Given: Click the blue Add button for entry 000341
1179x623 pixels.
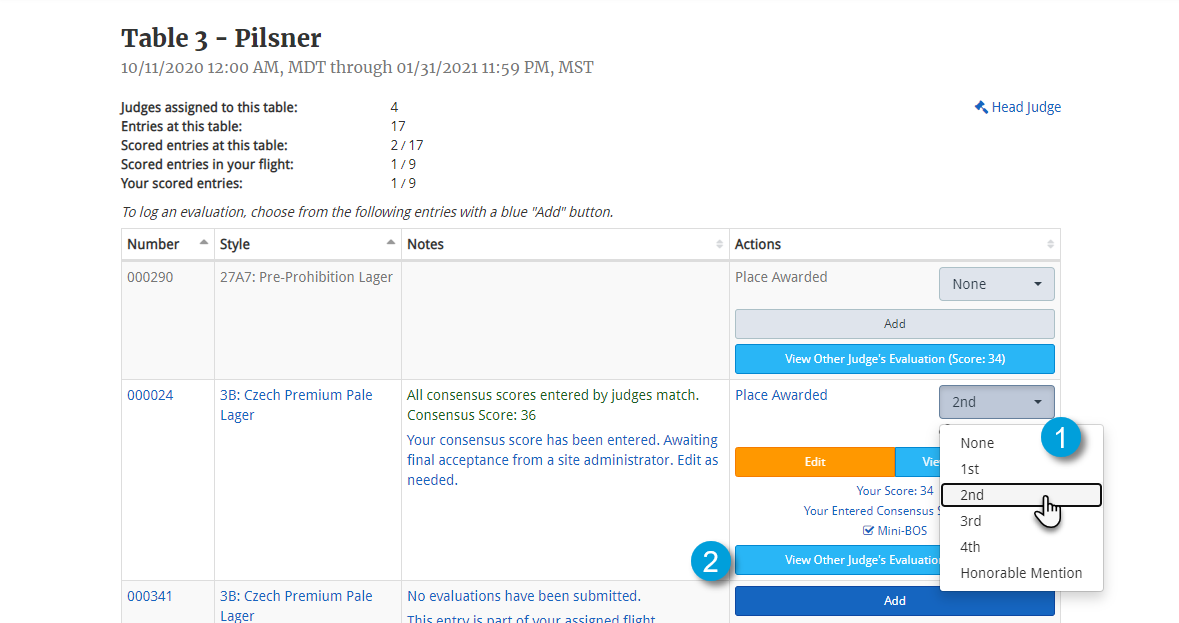Looking at the screenshot, I should [x=894, y=600].
